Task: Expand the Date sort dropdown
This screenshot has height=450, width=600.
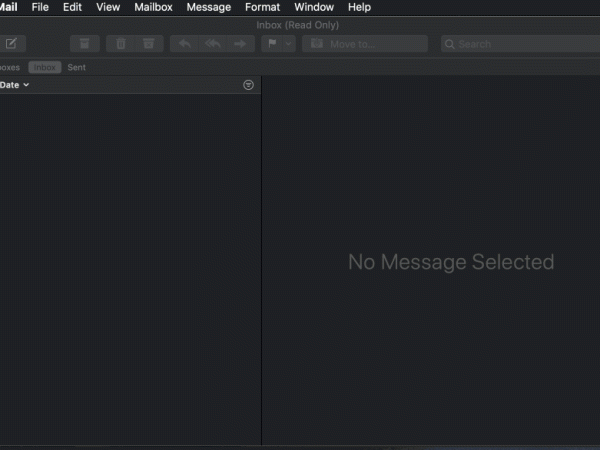Action: (15, 85)
